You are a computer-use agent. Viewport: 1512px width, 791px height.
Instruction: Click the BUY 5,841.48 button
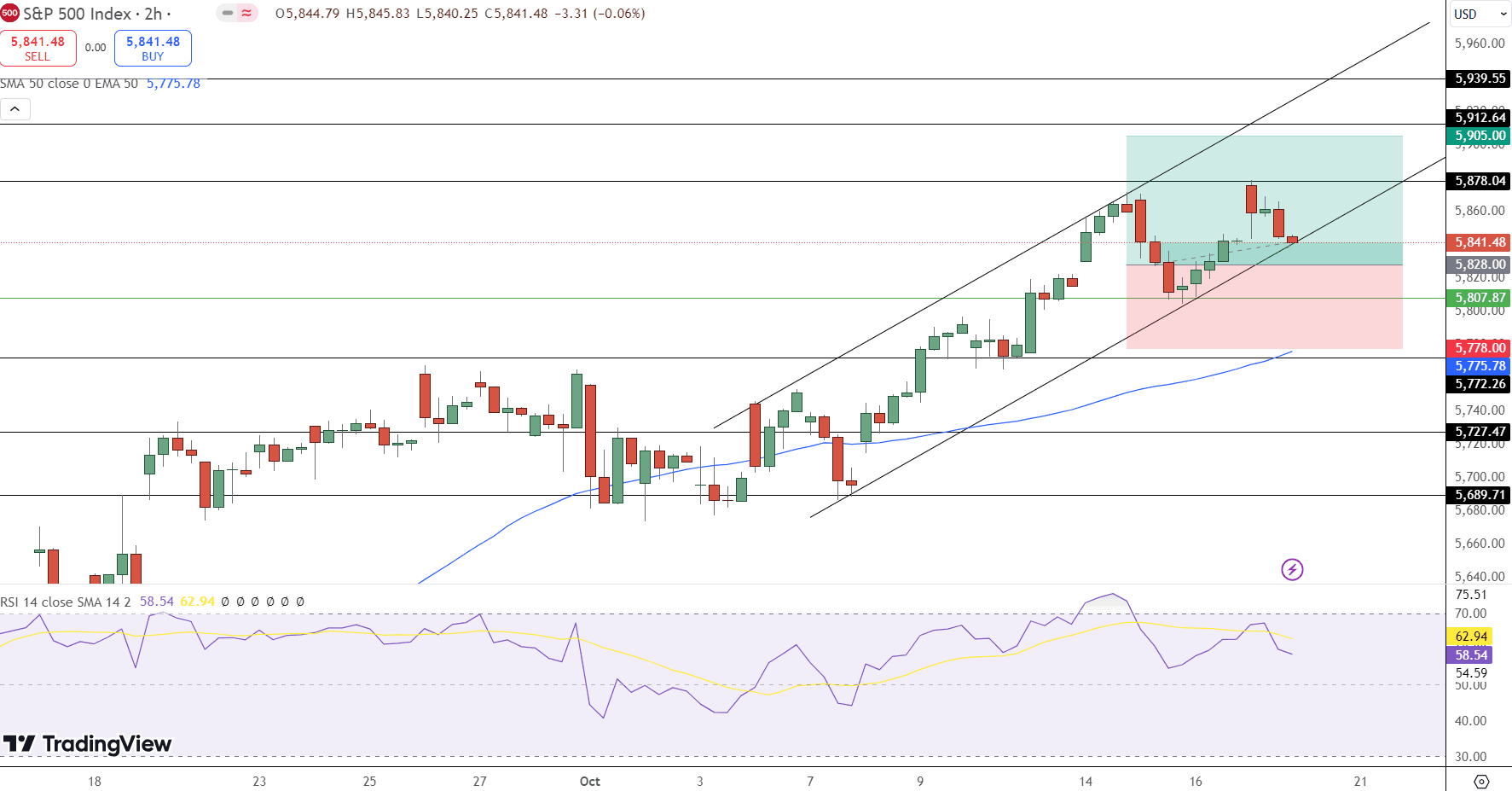153,48
